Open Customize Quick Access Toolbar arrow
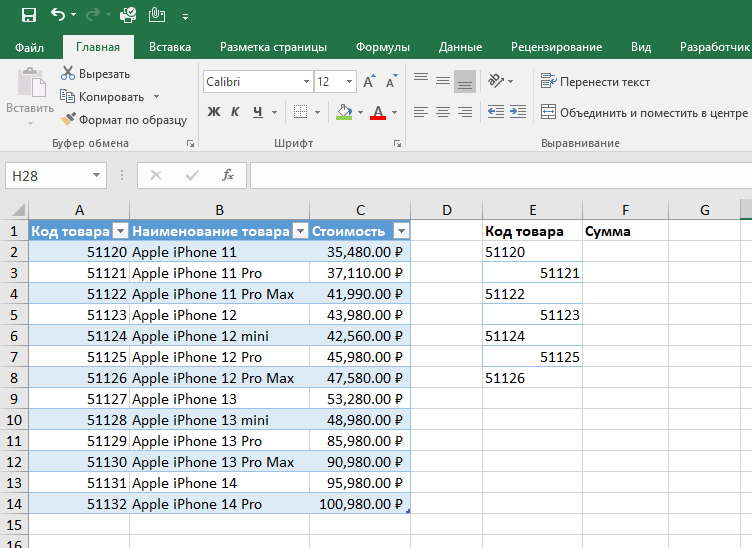Image resolution: width=752 pixels, height=548 pixels. [185, 17]
